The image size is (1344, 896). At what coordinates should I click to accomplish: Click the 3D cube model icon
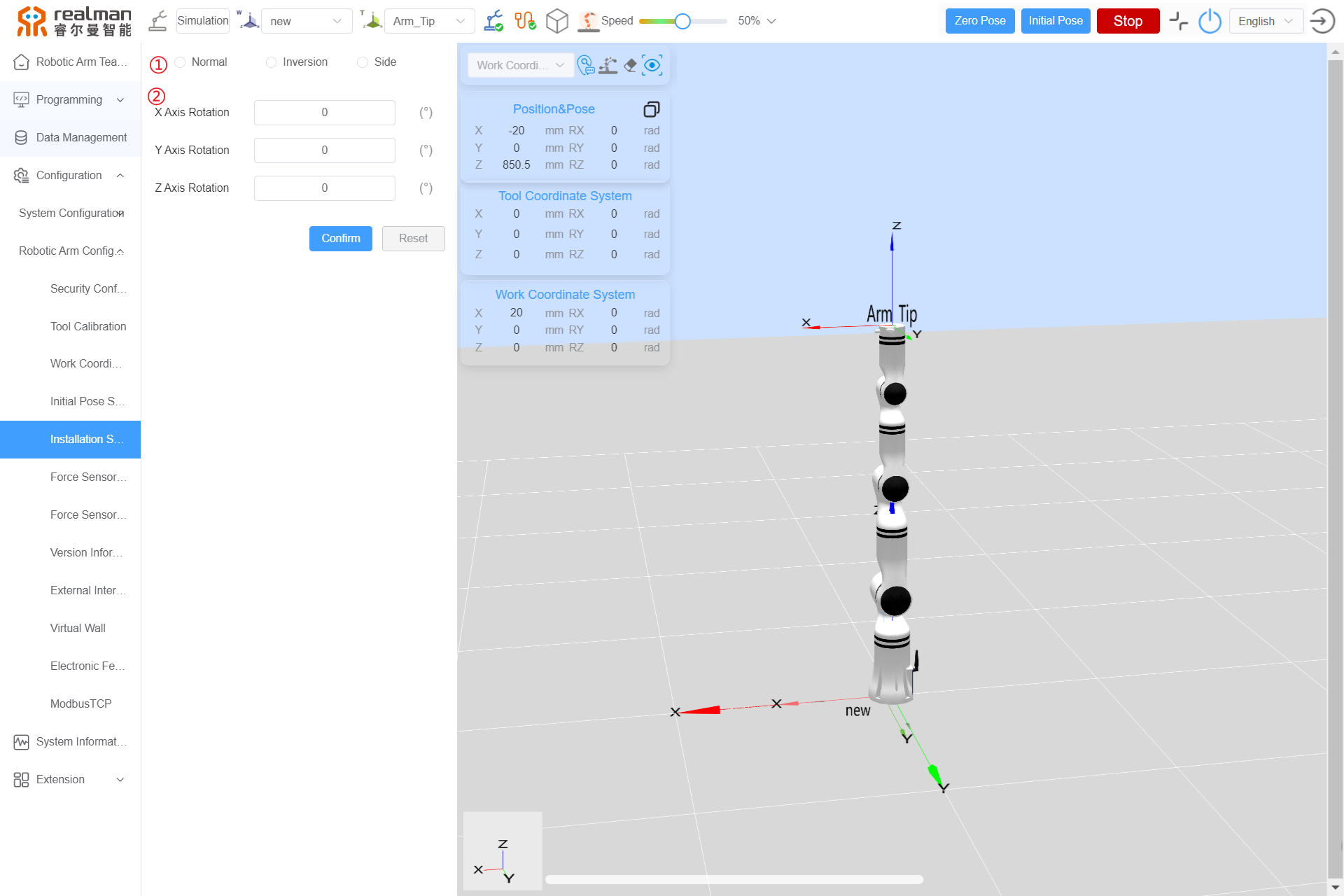tap(556, 21)
